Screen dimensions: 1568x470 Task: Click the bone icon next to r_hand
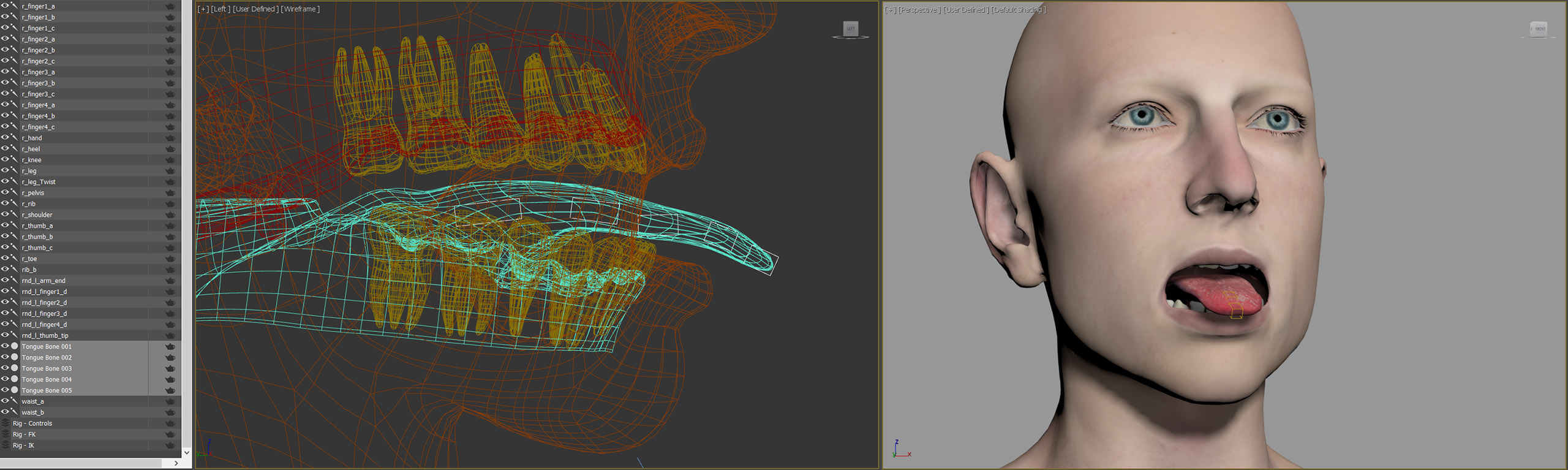click(13, 138)
